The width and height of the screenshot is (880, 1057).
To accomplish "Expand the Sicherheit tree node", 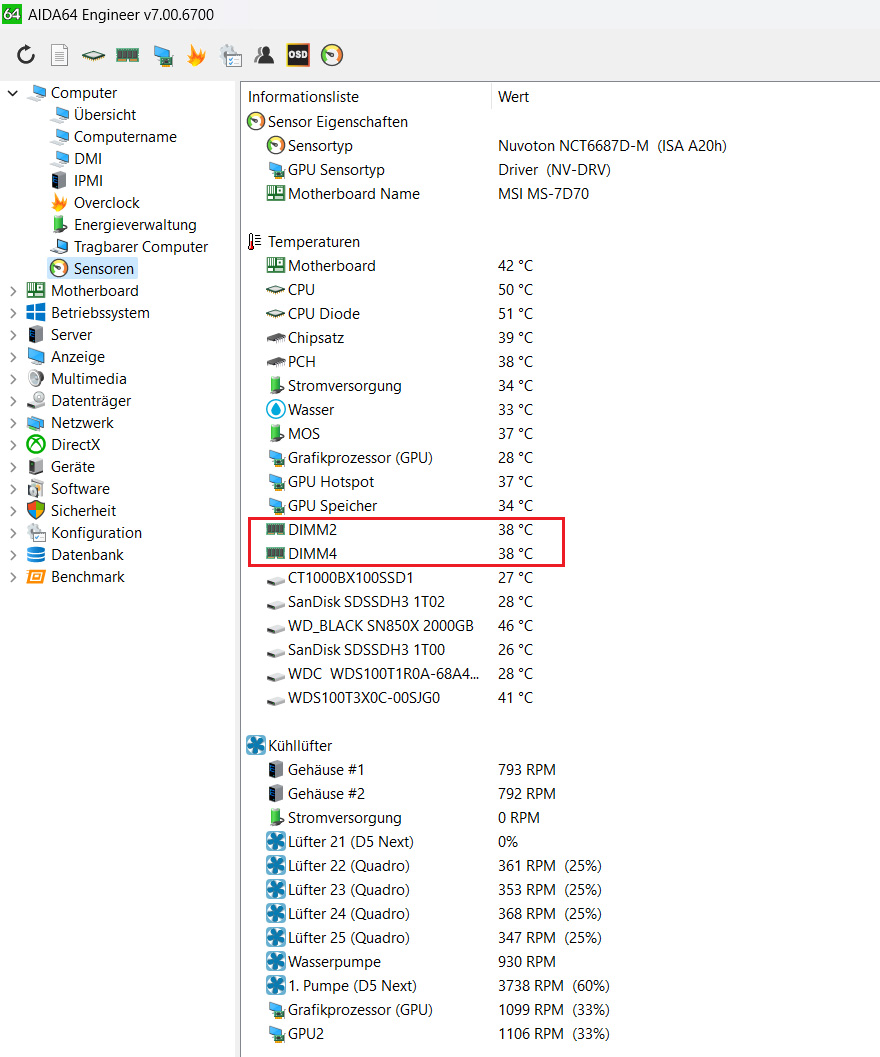I will click(13, 511).
